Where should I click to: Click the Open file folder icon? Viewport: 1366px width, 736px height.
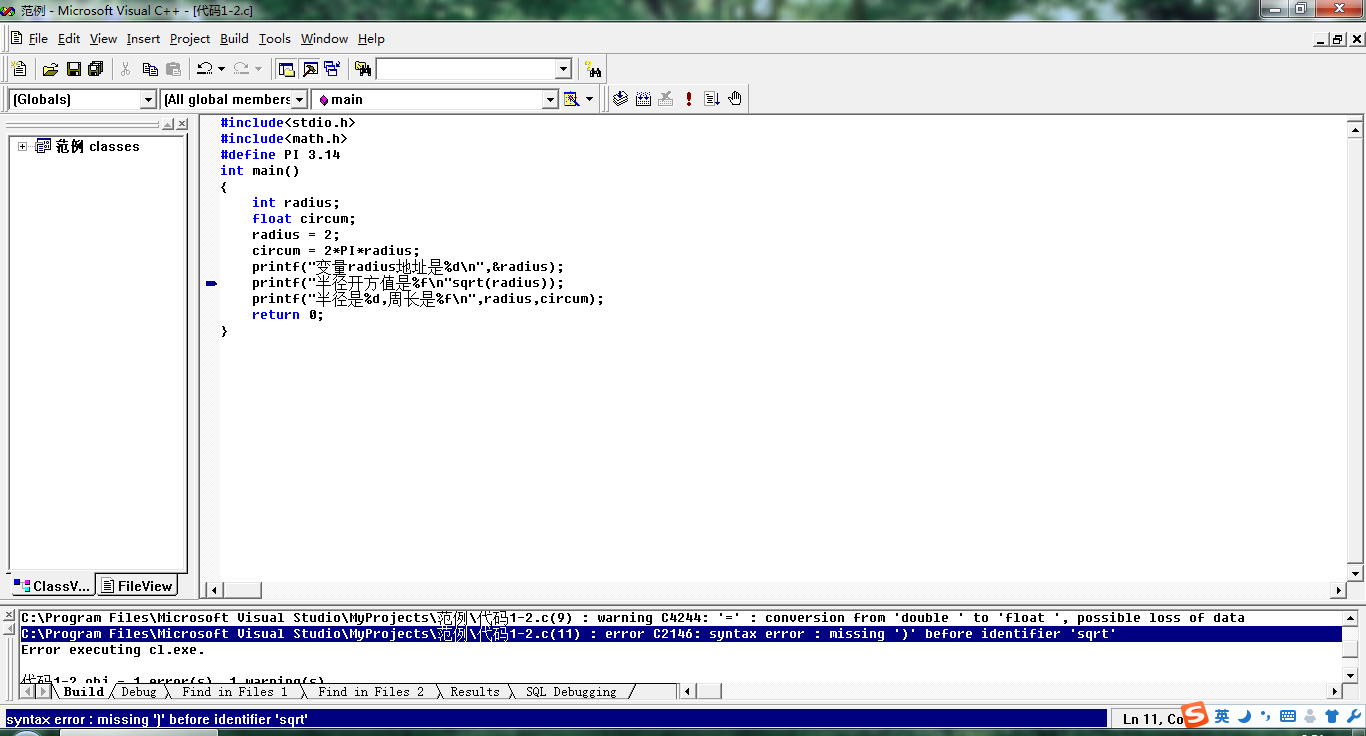[50, 69]
